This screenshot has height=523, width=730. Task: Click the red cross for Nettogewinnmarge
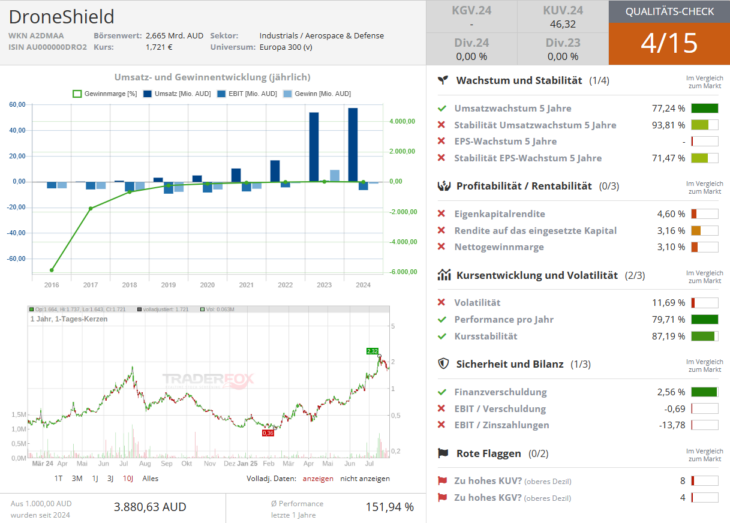[441, 246]
